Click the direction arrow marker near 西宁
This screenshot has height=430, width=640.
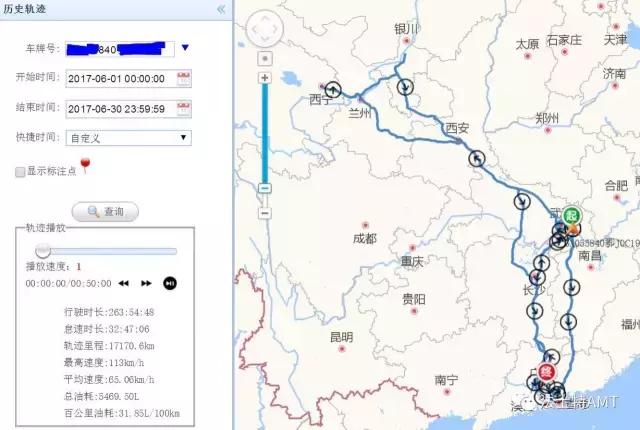[333, 89]
